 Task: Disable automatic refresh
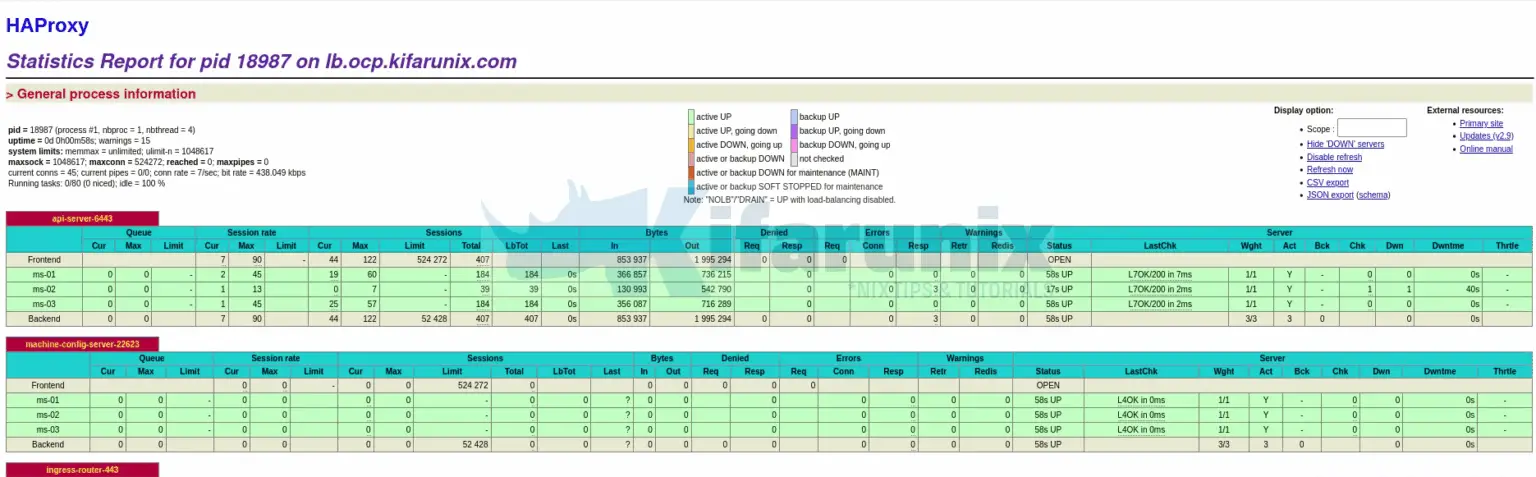point(1334,157)
